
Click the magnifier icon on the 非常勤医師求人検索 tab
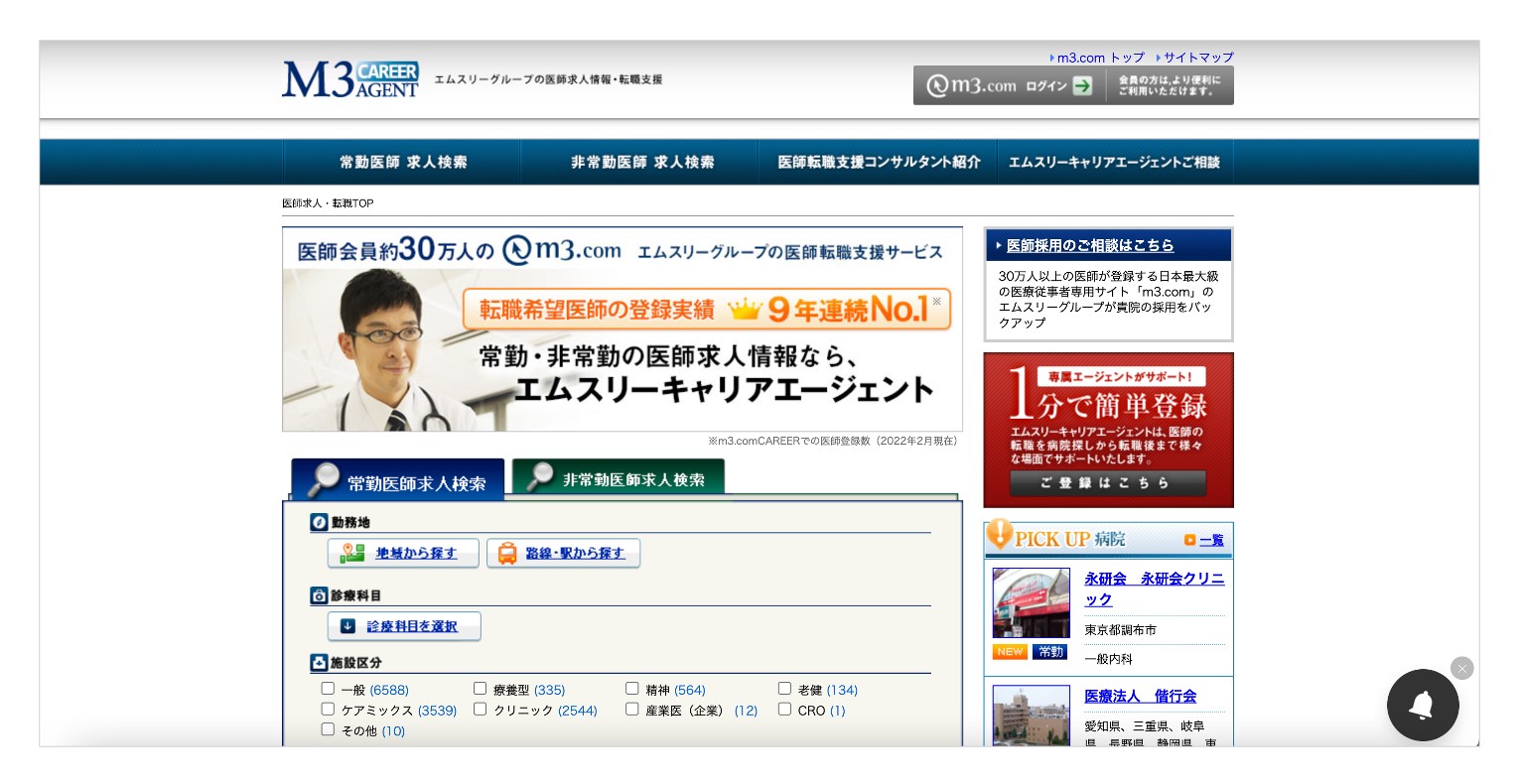coord(540,476)
